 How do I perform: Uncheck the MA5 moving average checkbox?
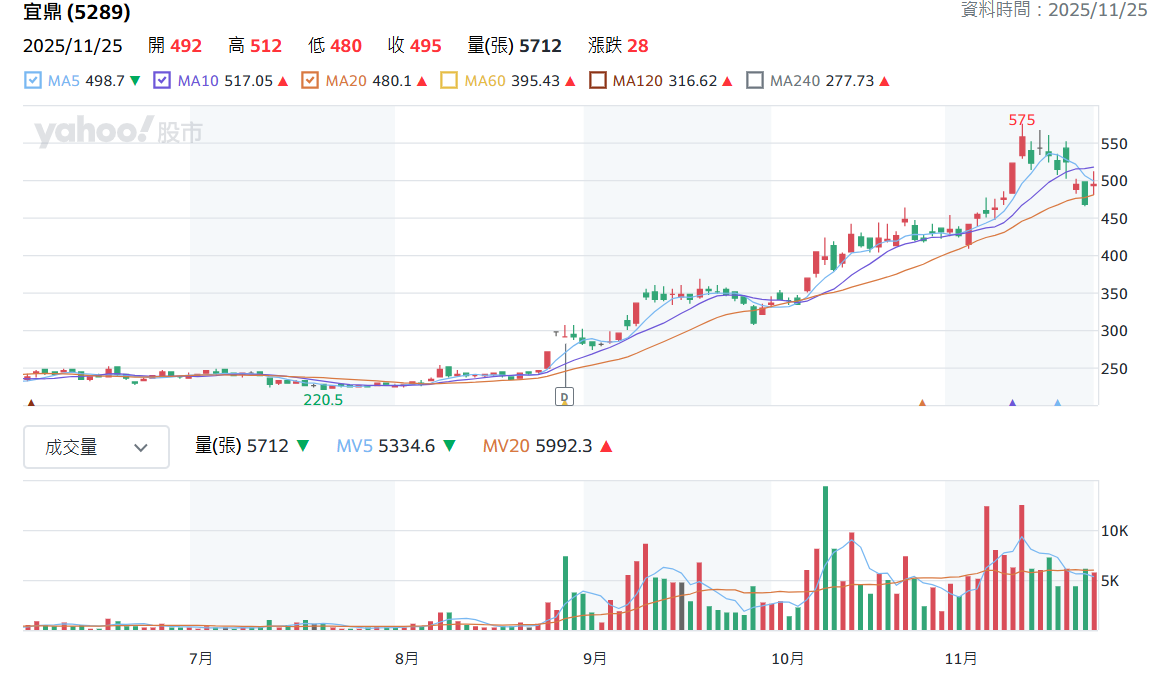coord(33,81)
